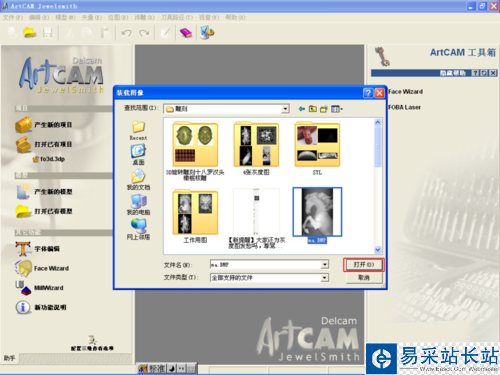Click the cut scissors toolbar icon

69,33
